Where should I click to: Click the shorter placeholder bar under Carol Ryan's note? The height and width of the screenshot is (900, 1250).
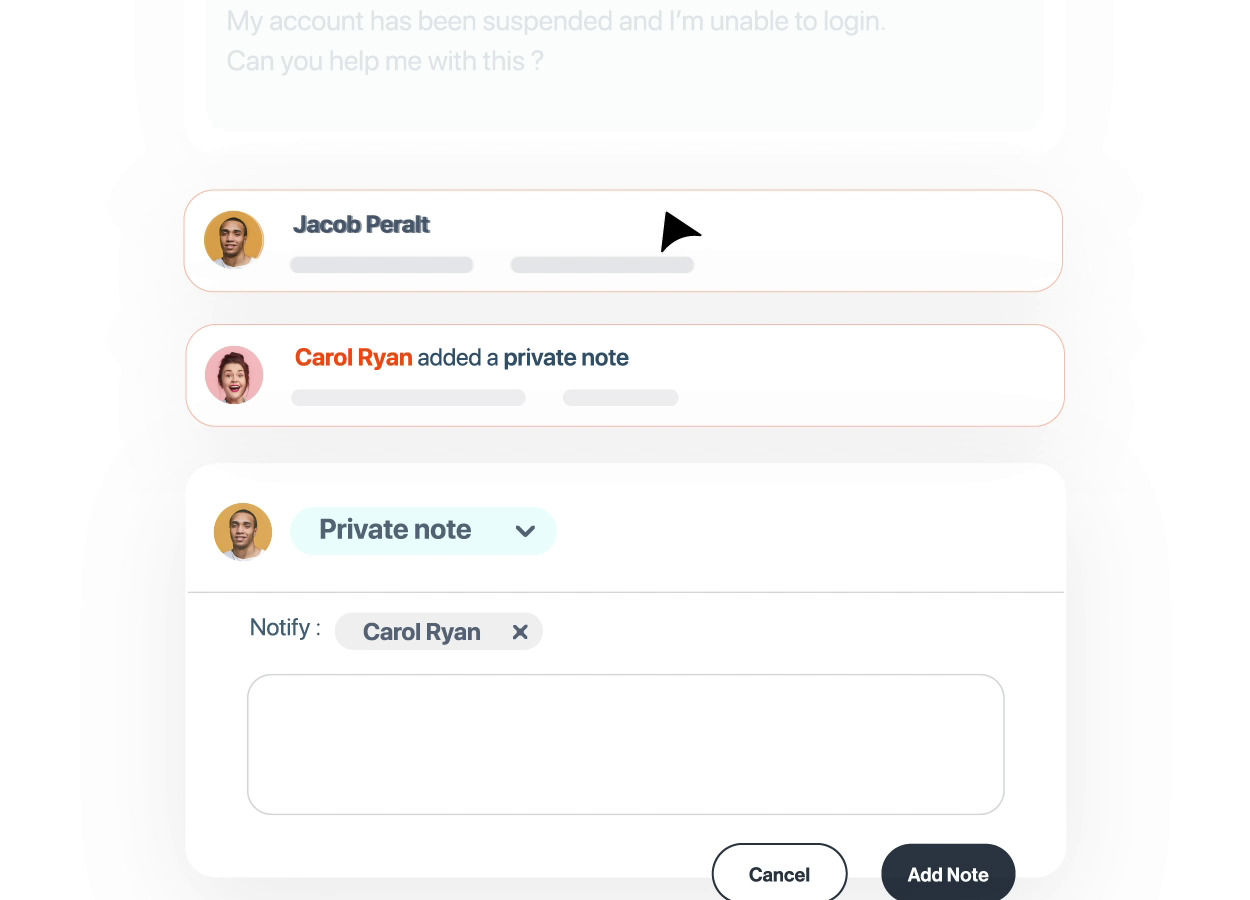coord(620,398)
